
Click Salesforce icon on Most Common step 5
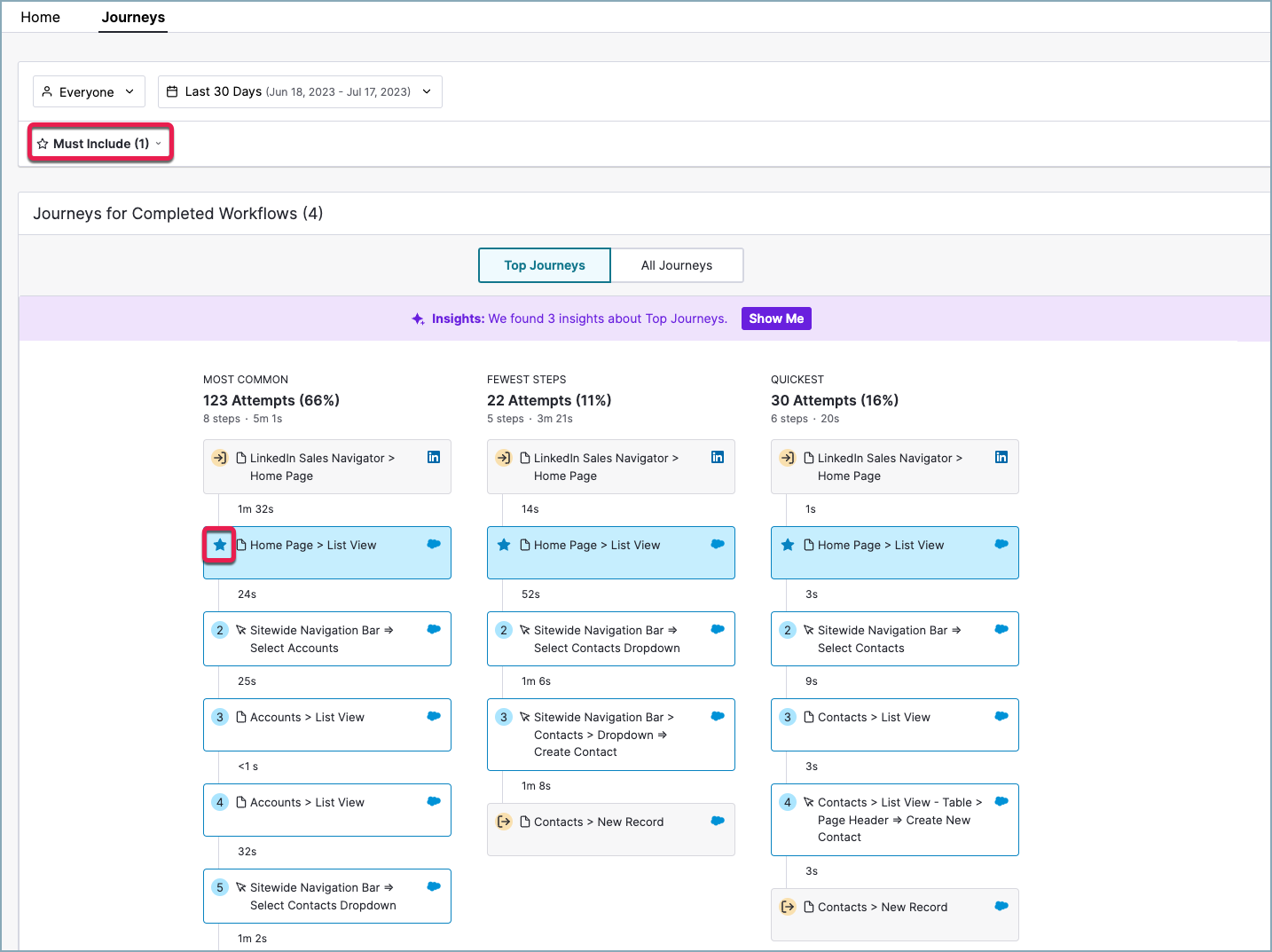pyautogui.click(x=434, y=886)
